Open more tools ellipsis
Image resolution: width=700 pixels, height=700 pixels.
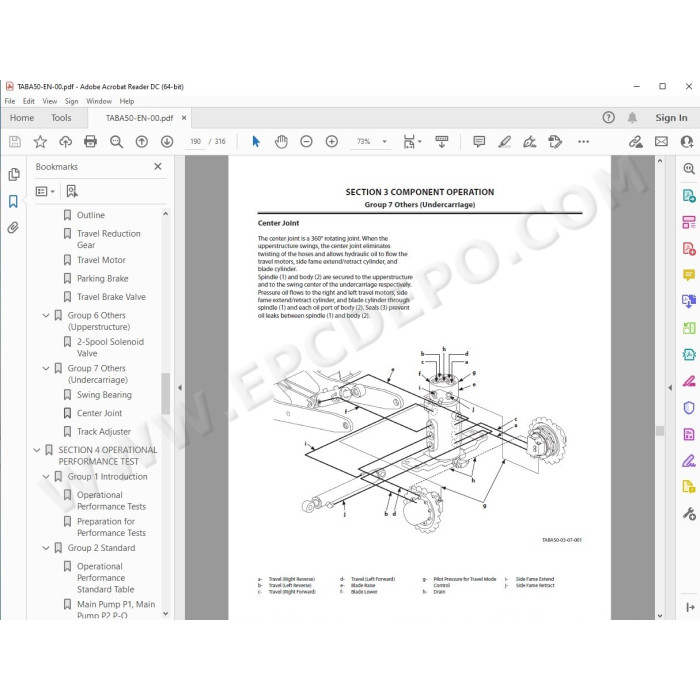coord(583,142)
